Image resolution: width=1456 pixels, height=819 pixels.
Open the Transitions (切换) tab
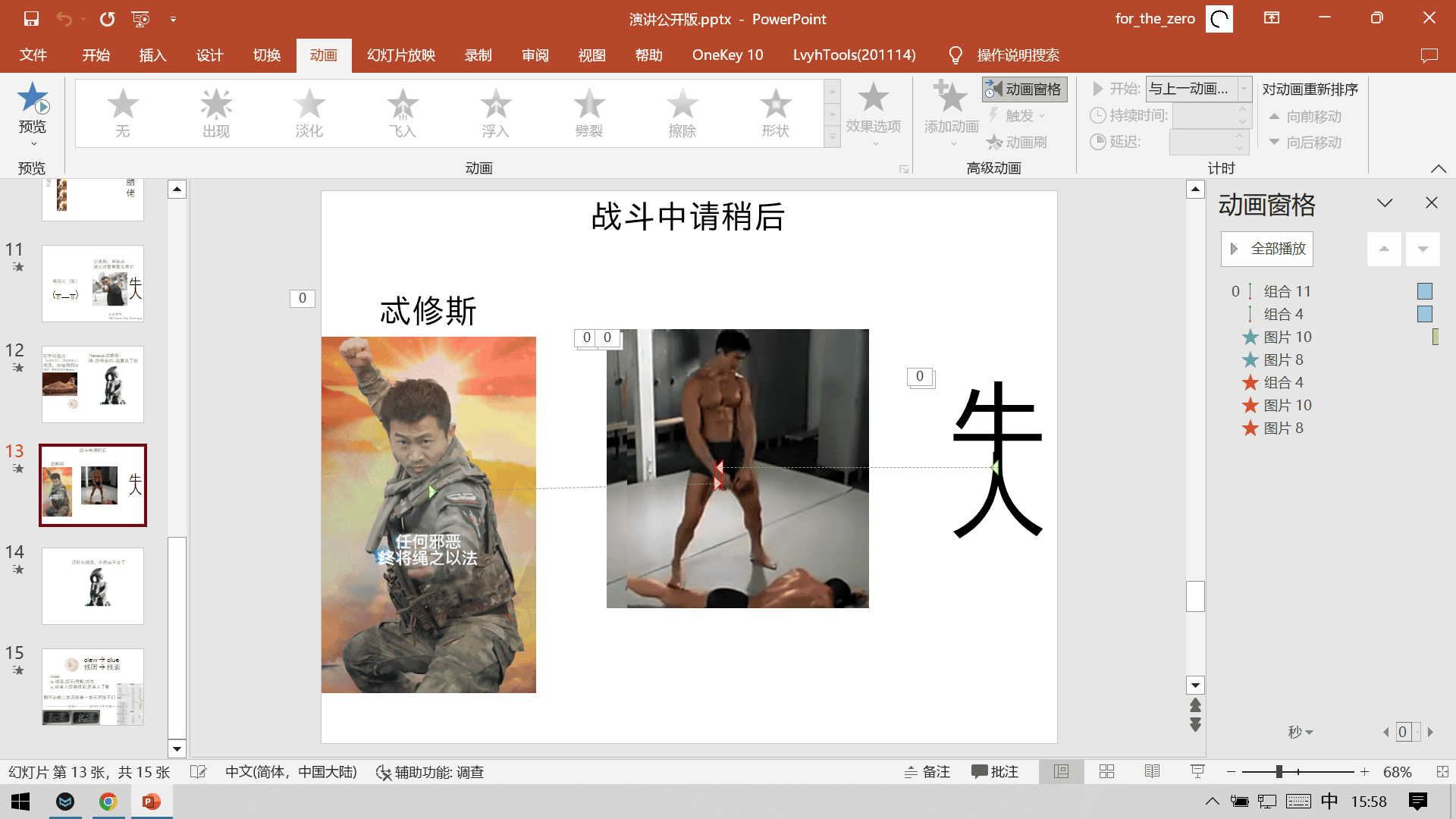[266, 55]
